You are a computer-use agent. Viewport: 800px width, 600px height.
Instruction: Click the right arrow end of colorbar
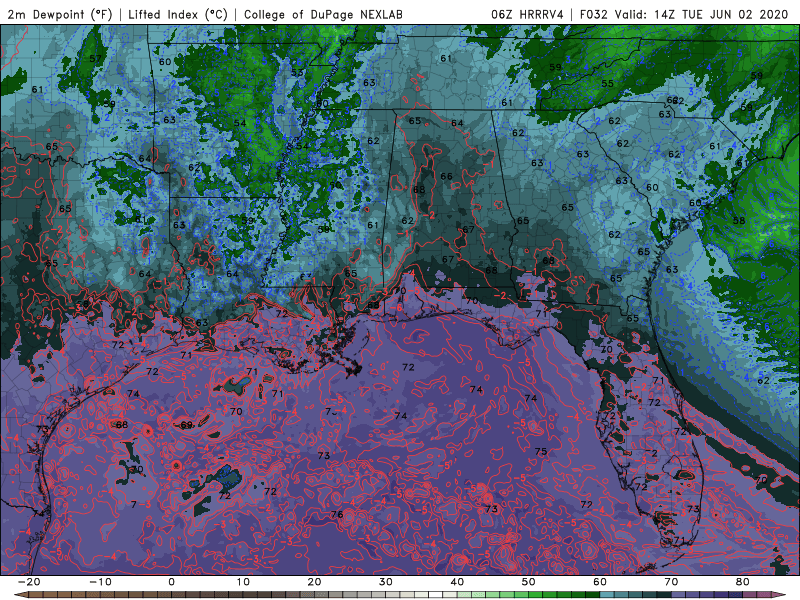pos(780,595)
